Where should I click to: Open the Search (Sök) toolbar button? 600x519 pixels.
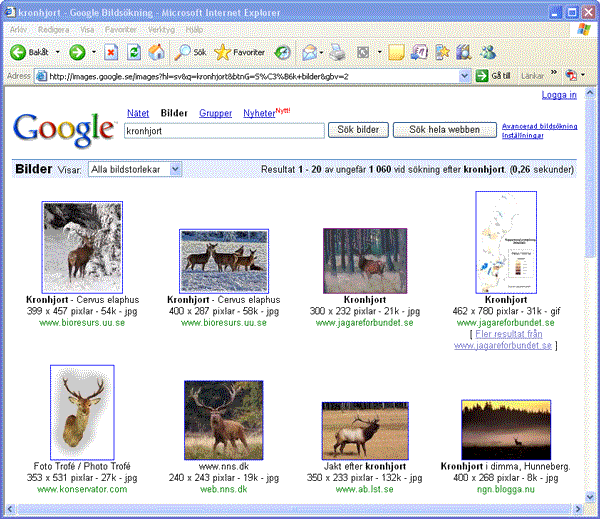coord(192,52)
